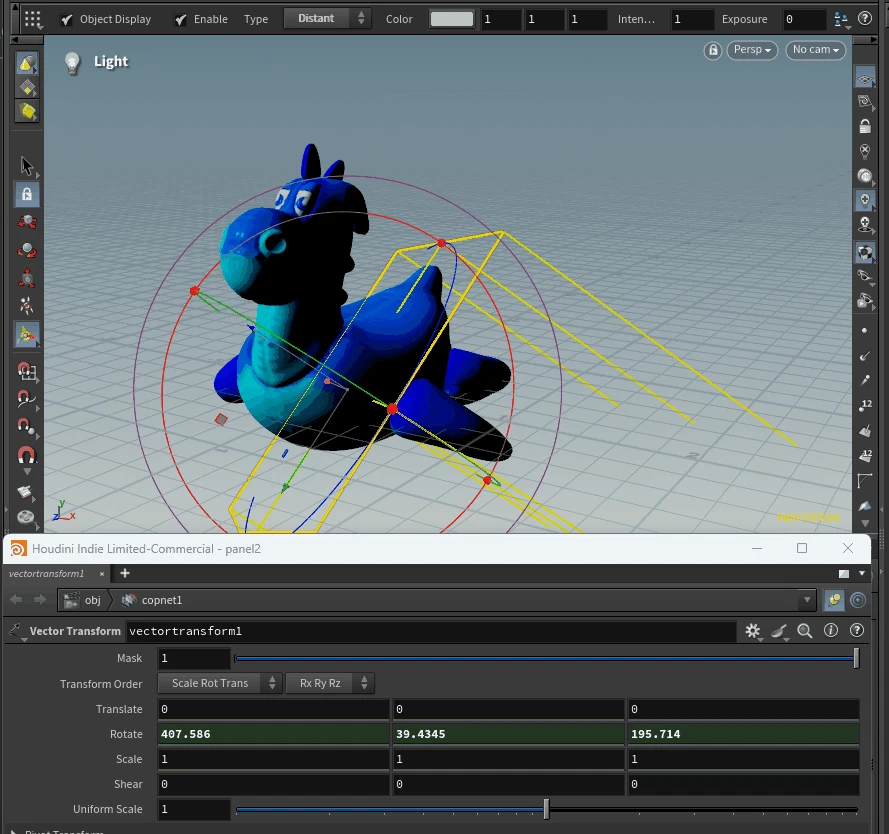Viewport: 889px width, 834px height.
Task: Open the light Type dropdown showing Distant
Action: click(327, 19)
